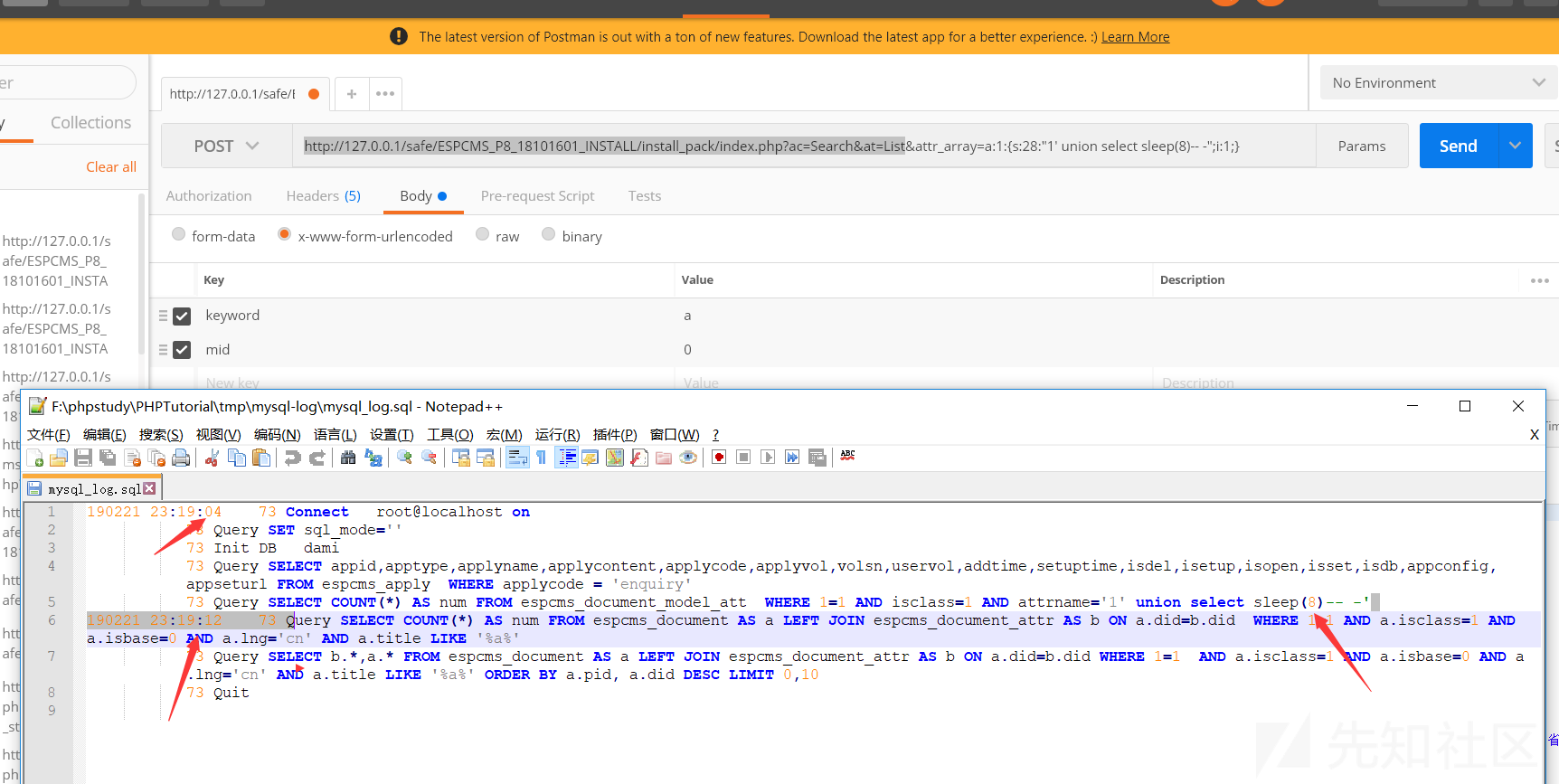
Task: Add new Postman request tab plus
Action: 352,94
